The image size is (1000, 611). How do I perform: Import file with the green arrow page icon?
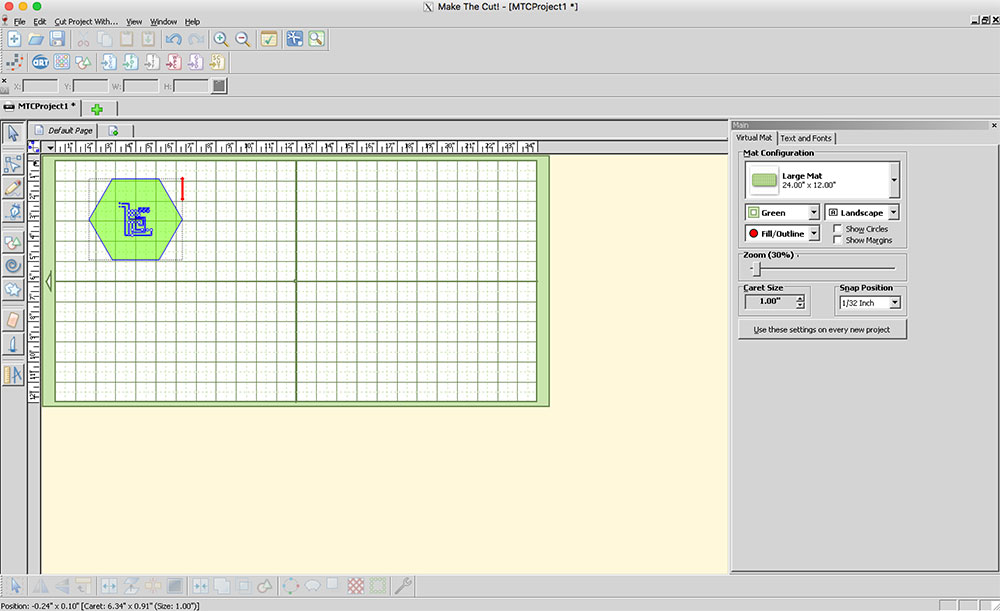131,62
